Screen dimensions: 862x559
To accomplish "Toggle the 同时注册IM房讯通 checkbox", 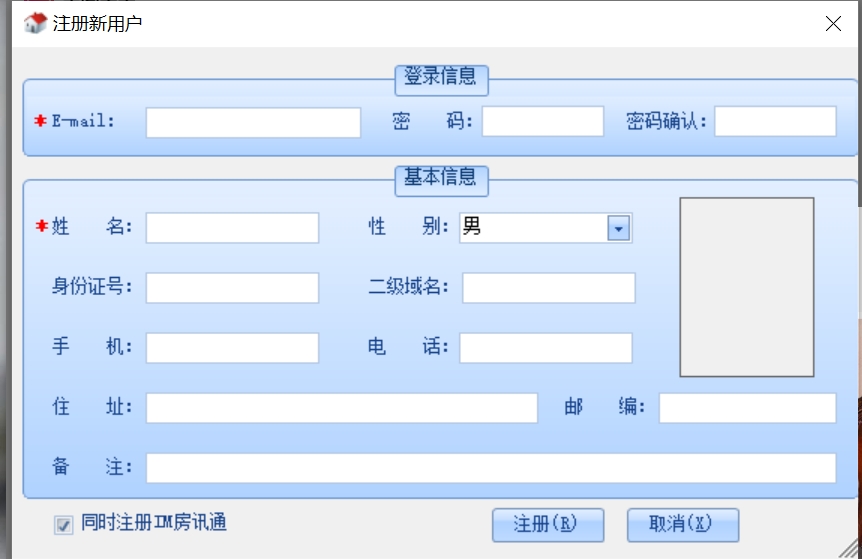I will (x=64, y=525).
